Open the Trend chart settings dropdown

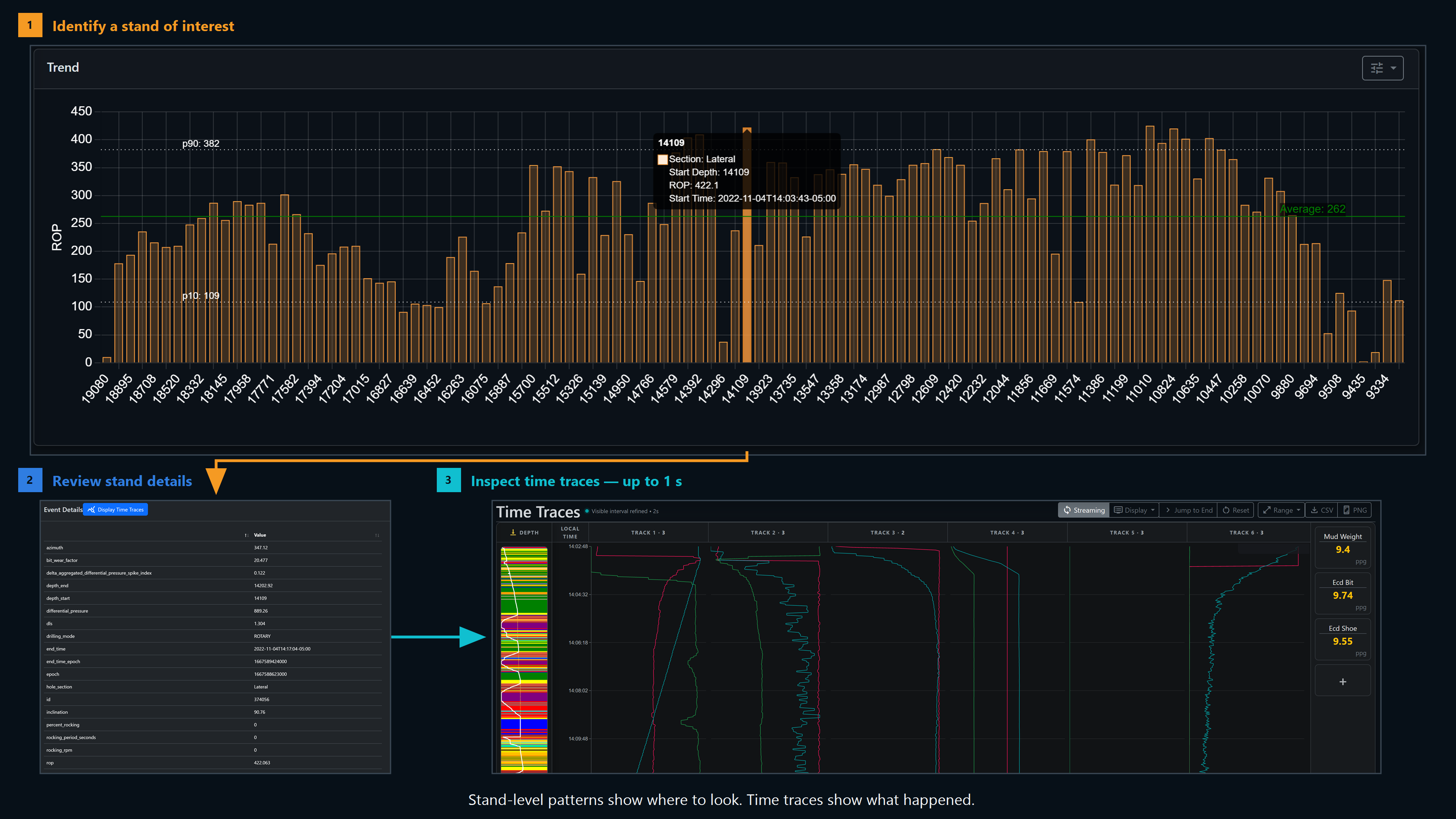(1382, 68)
